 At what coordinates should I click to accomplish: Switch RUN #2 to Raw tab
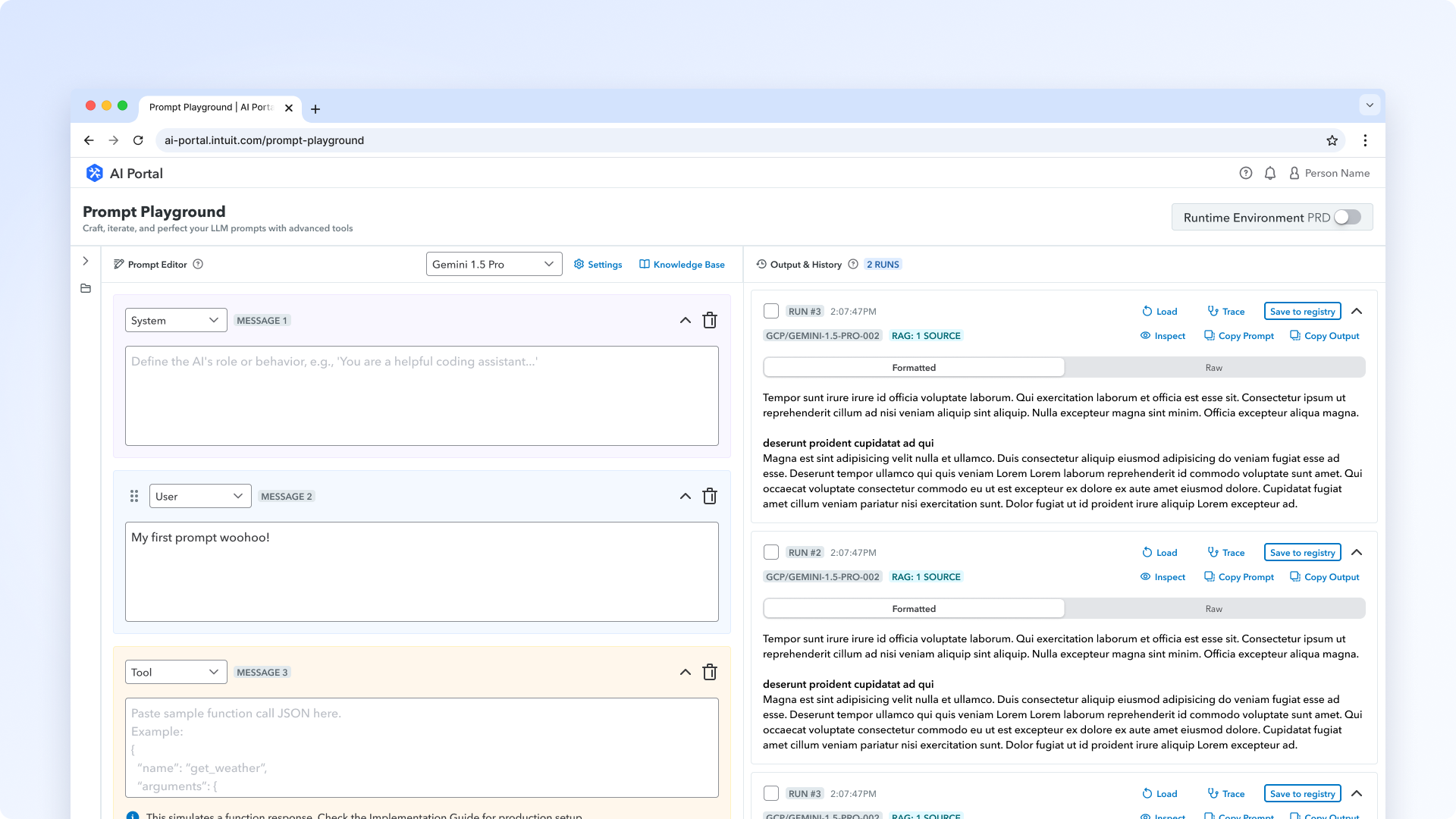[1214, 609]
